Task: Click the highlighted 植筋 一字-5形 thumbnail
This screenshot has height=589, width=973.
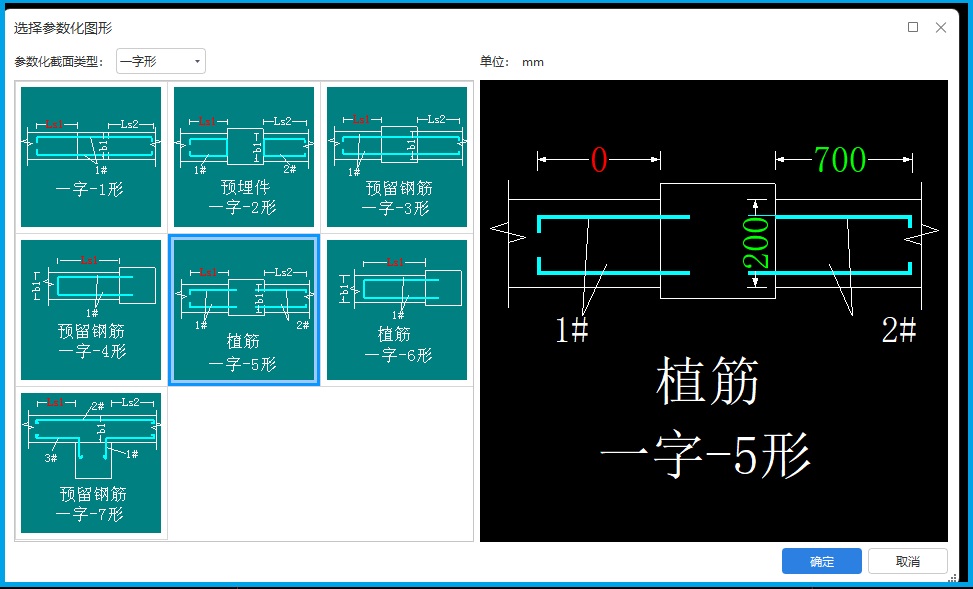Action: (244, 310)
